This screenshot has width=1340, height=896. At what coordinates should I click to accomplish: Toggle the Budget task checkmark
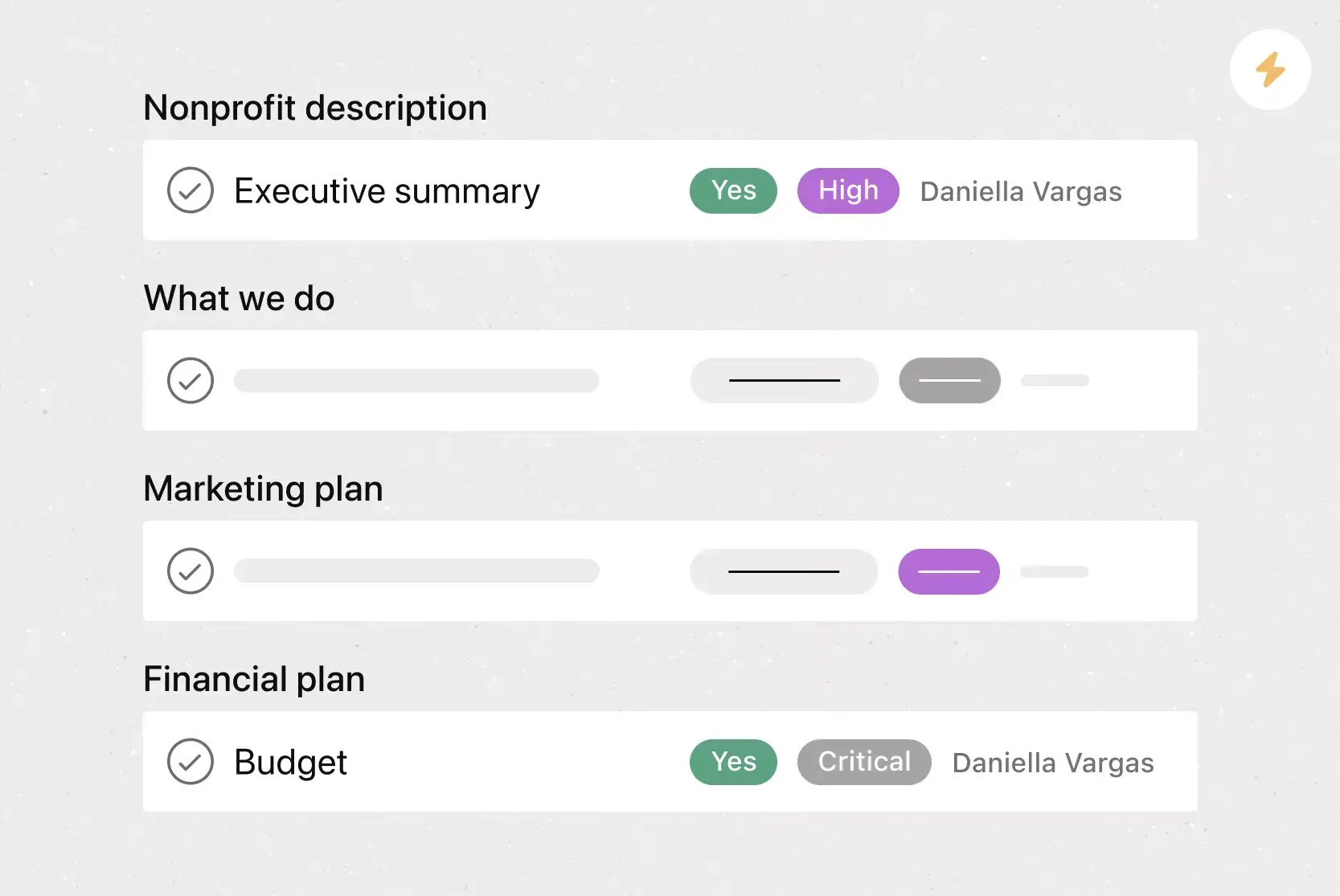191,762
